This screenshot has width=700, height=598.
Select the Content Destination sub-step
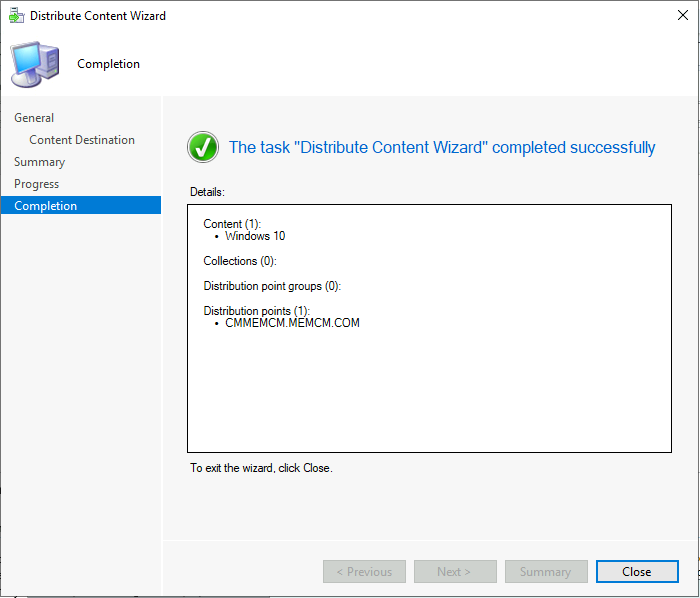(82, 140)
